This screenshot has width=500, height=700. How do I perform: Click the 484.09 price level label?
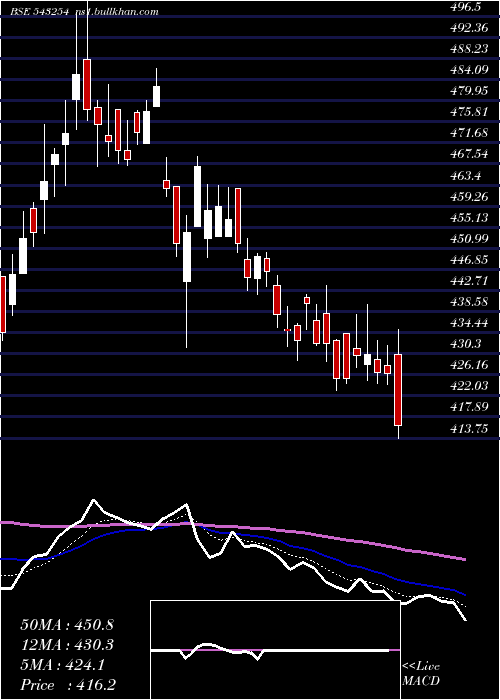469,70
